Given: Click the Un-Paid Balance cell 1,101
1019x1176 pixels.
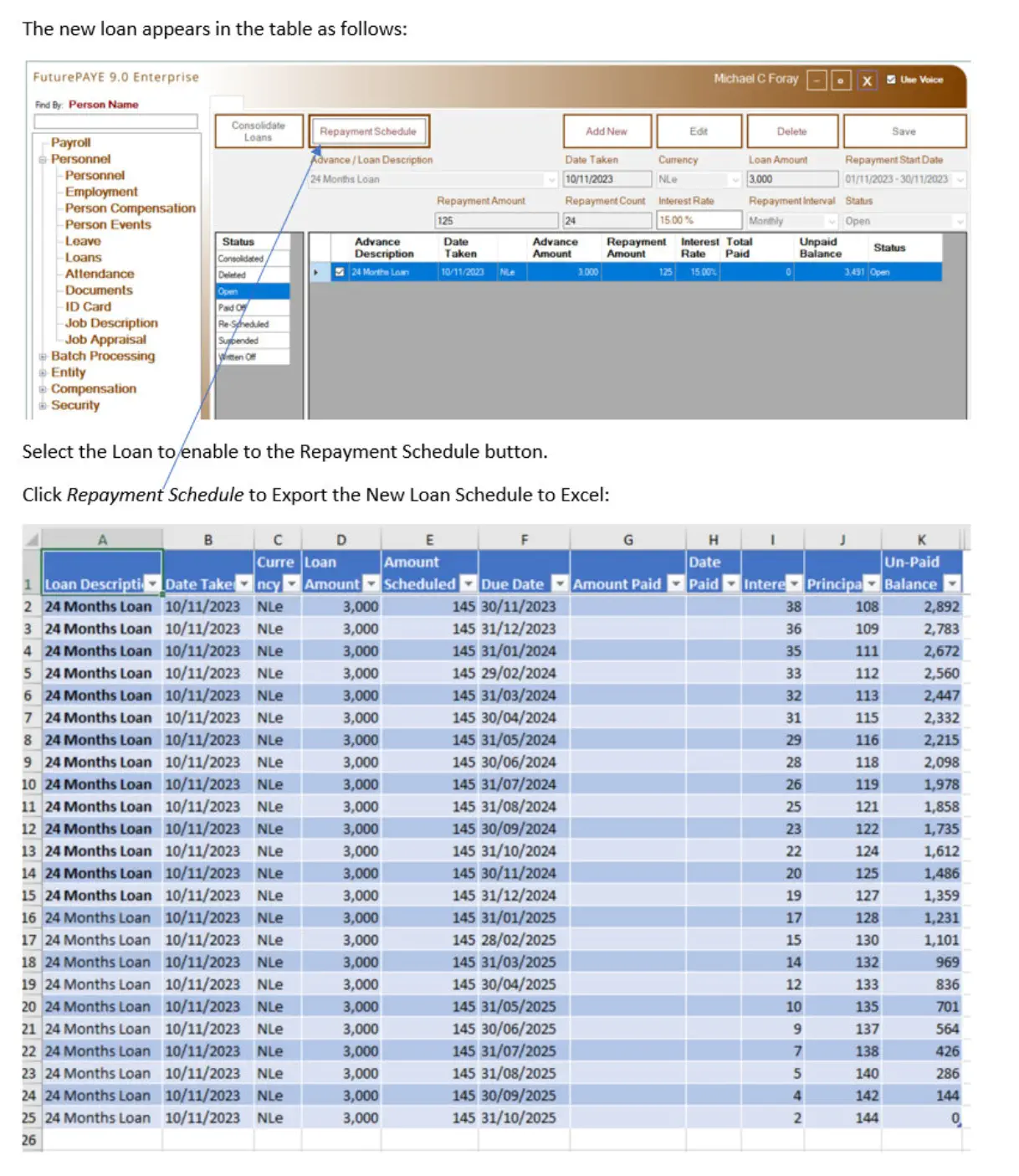Looking at the screenshot, I should point(922,940).
